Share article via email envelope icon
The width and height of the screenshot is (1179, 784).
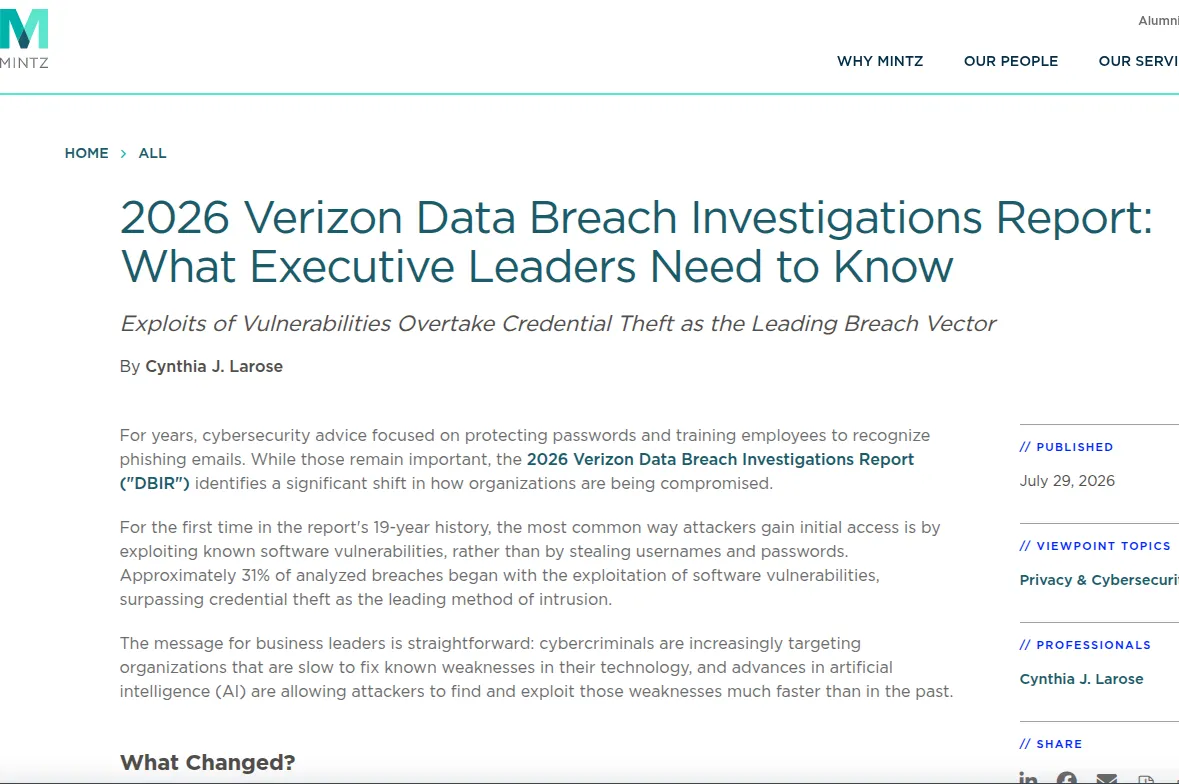pos(1107,778)
